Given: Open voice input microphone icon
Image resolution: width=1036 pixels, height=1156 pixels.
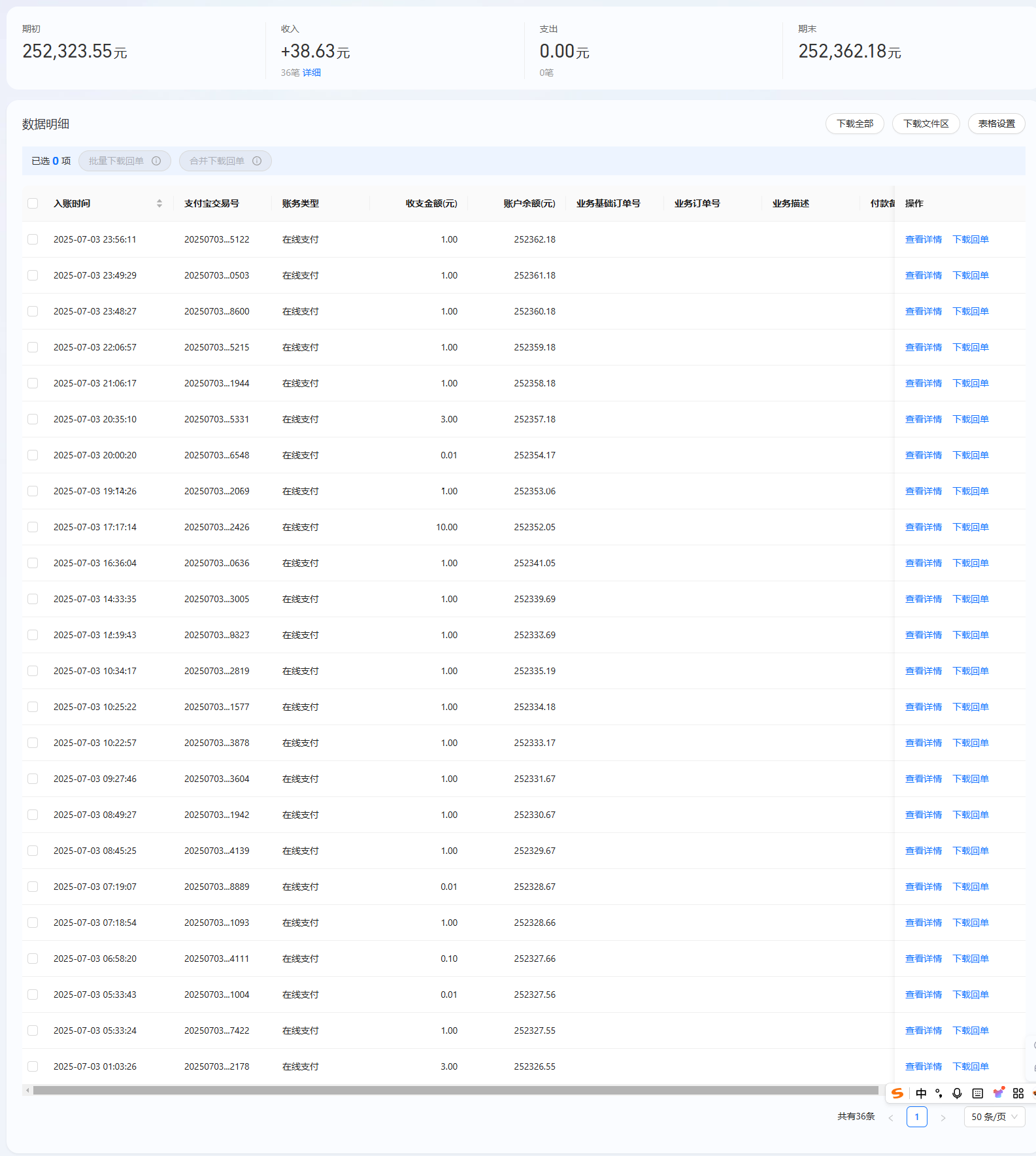Looking at the screenshot, I should (x=957, y=1093).
